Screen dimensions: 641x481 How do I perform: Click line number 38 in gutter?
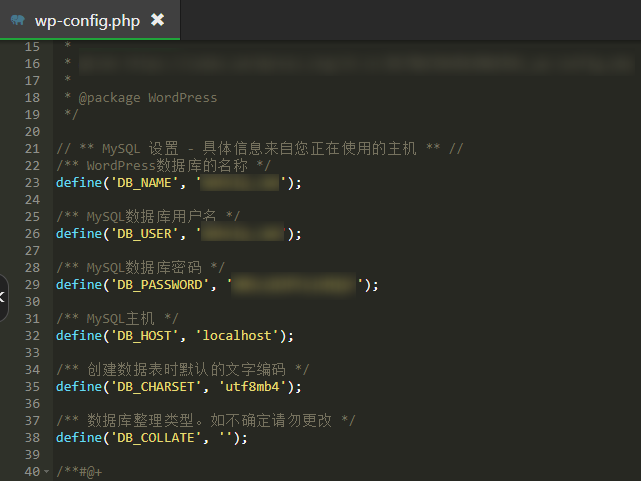(32, 438)
